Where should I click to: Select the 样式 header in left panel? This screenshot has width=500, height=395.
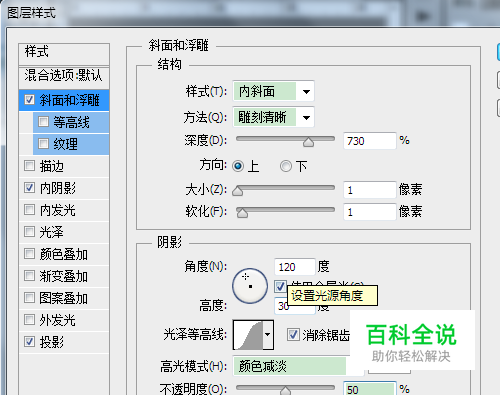click(x=64, y=53)
